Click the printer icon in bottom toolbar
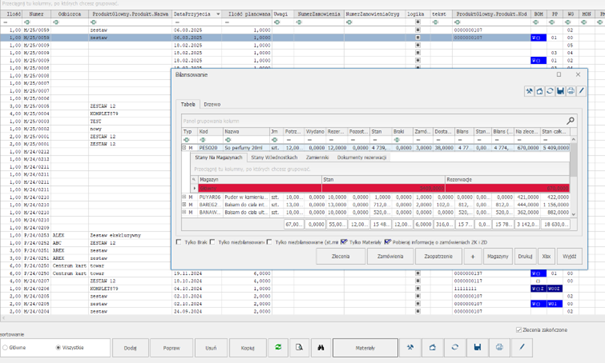The width and height of the screenshot is (605, 363). (x=499, y=348)
